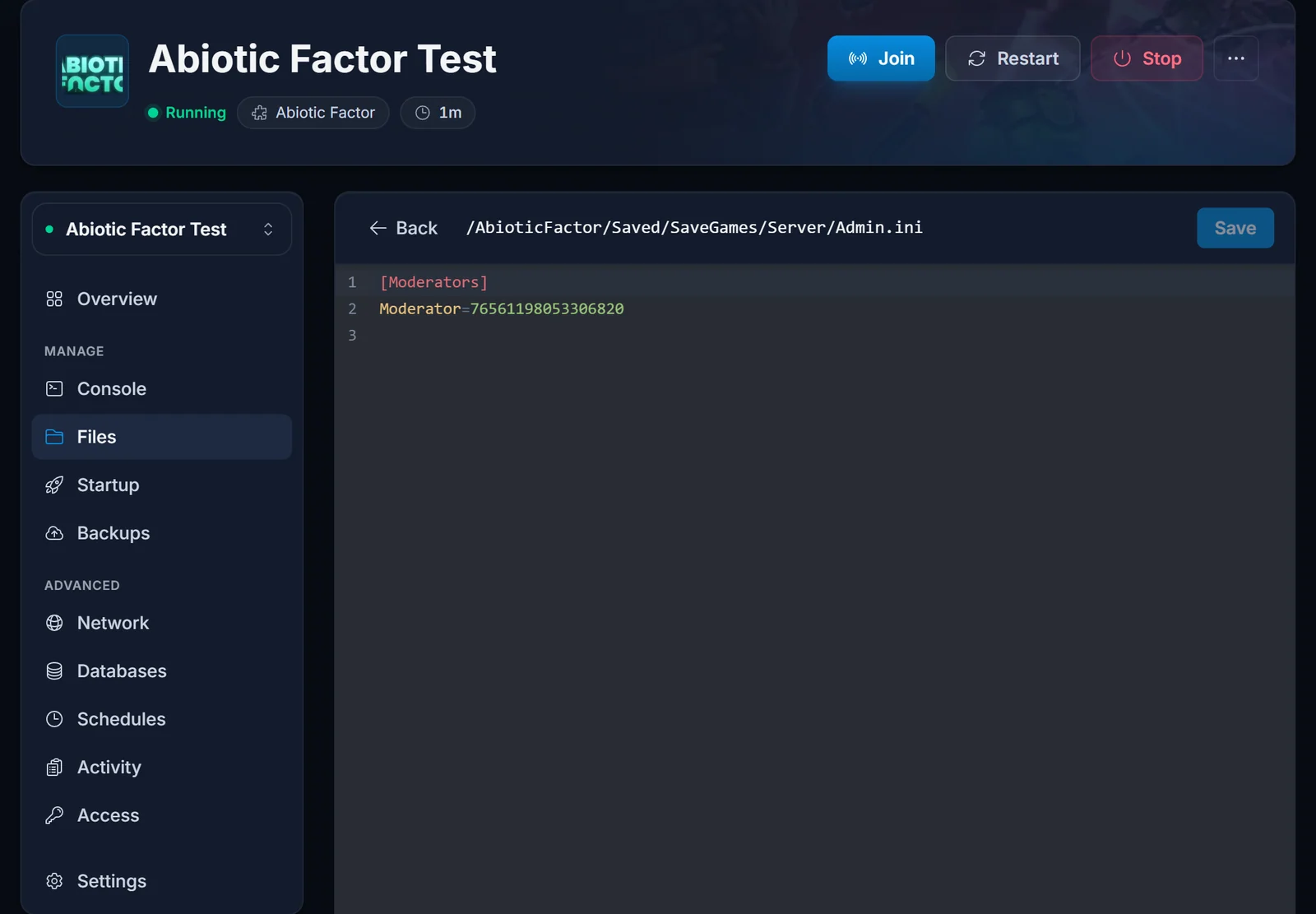Open the Network page
Image resolution: width=1316 pixels, height=914 pixels.
click(162, 623)
